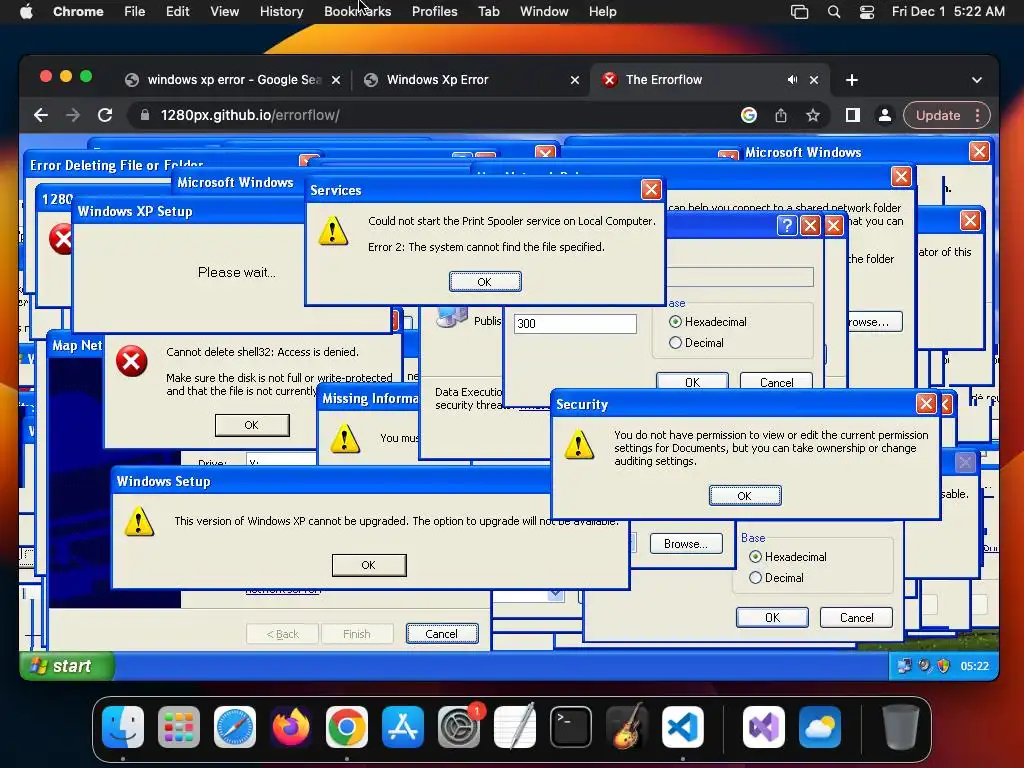Open Chrome side panel icon

coord(852,115)
